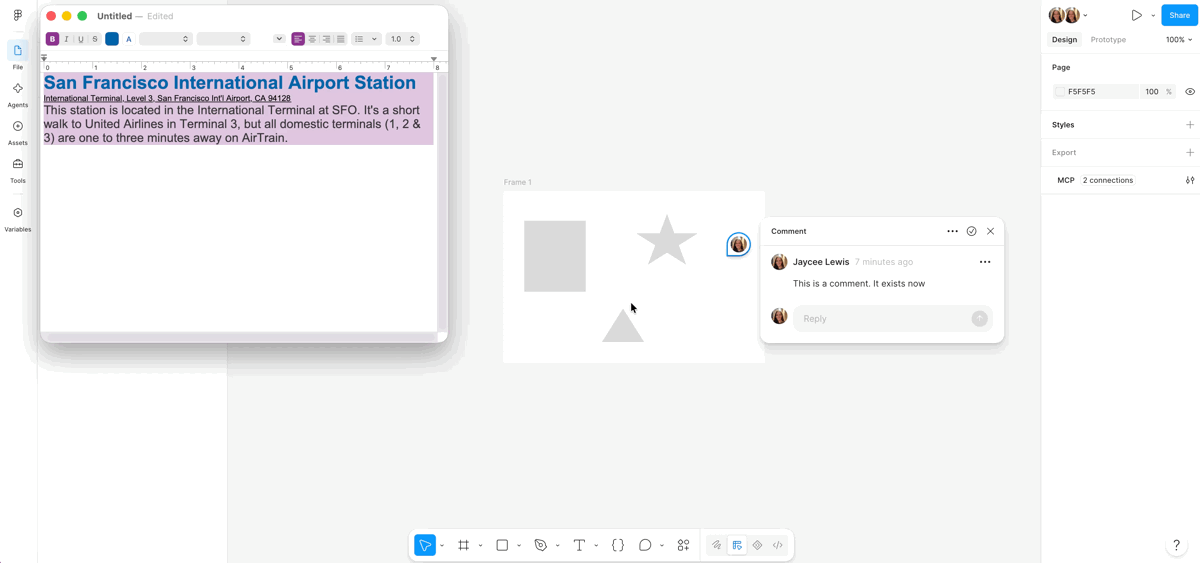Viewport: 1200px width, 563px height.
Task: Select the gray square shape
Action: pyautogui.click(x=555, y=256)
